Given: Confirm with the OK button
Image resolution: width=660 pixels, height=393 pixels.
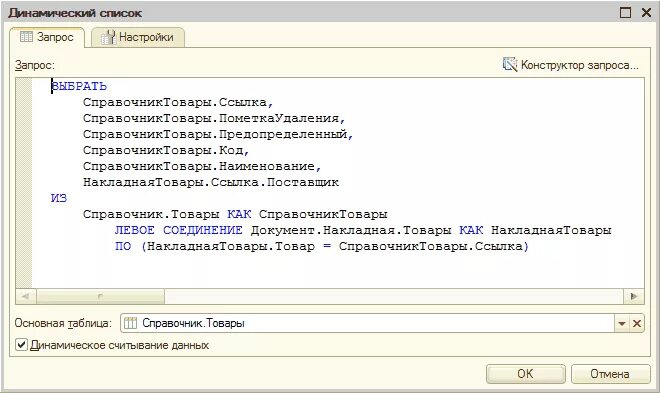Looking at the screenshot, I should click(x=525, y=374).
